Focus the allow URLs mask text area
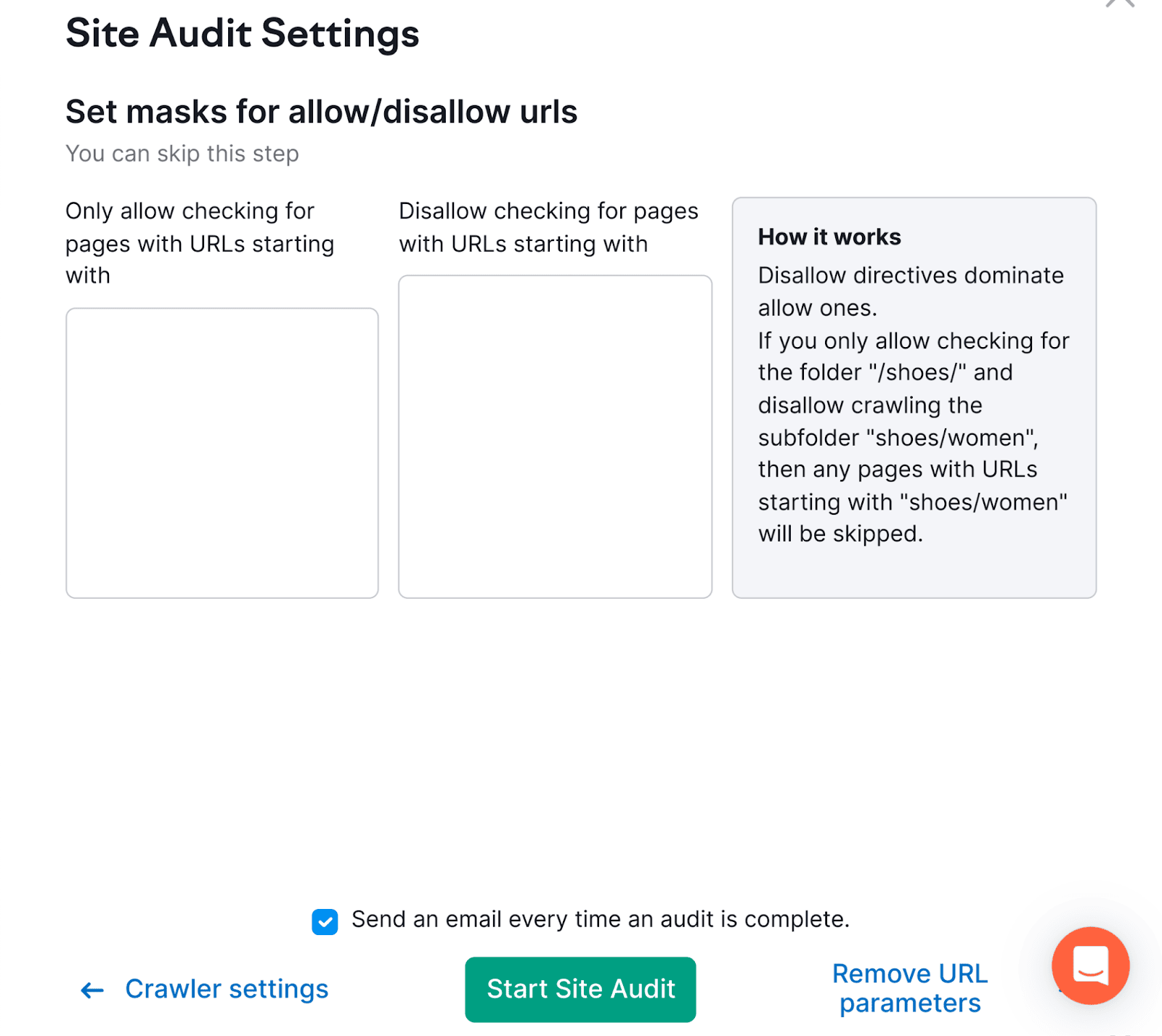Screen dimensions: 1162x1036 tap(222, 453)
